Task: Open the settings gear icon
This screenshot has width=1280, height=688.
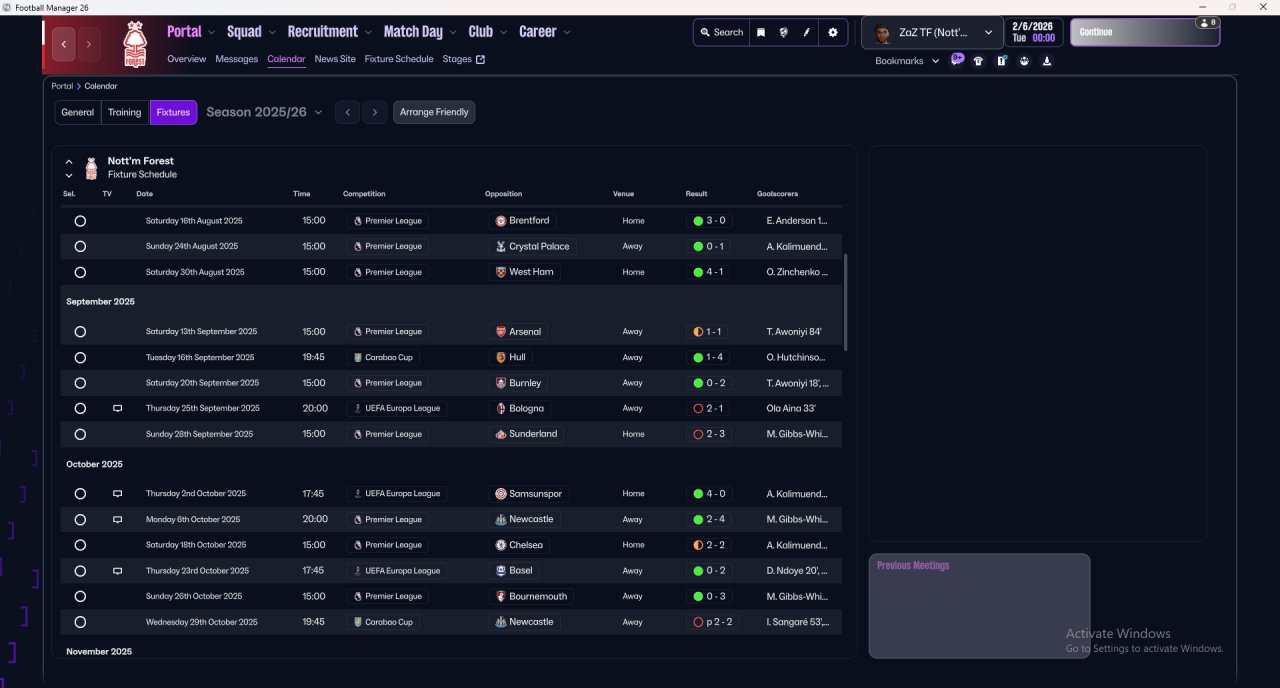Action: click(x=833, y=32)
